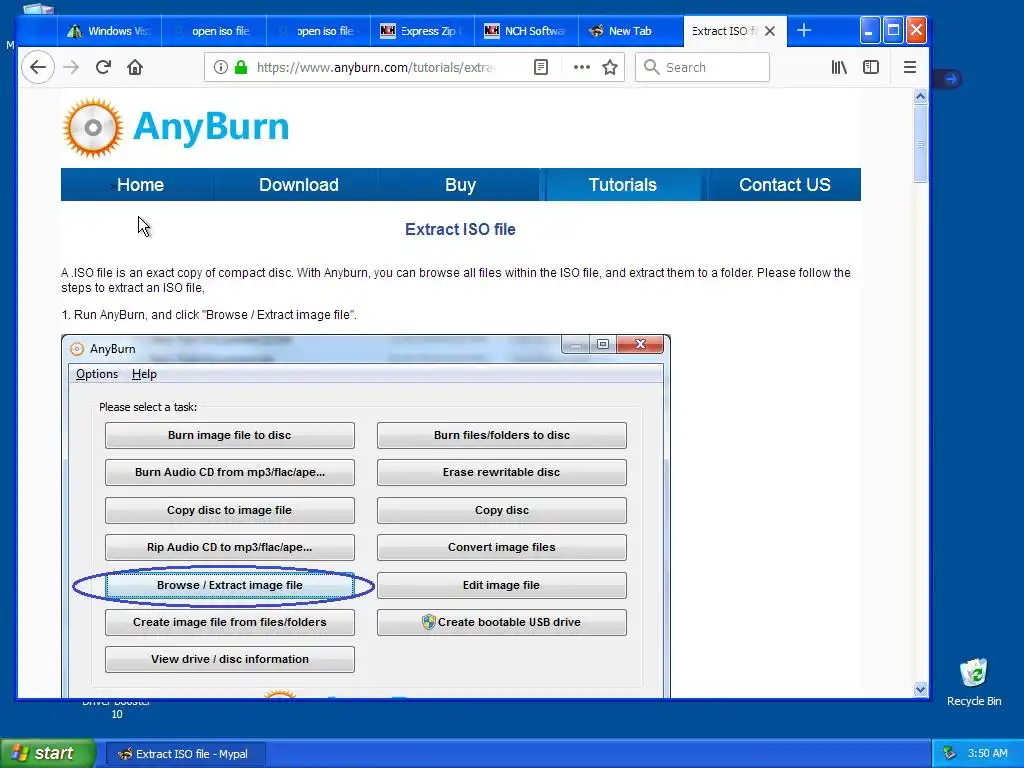The image size is (1024, 768).
Task: Click the page scrollbar up arrow
Action: (920, 97)
